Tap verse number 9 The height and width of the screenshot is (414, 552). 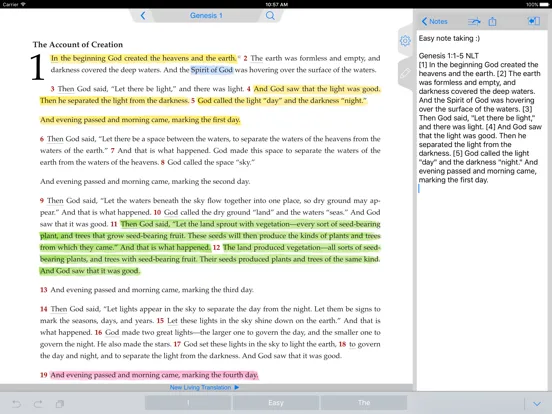[x=42, y=201]
